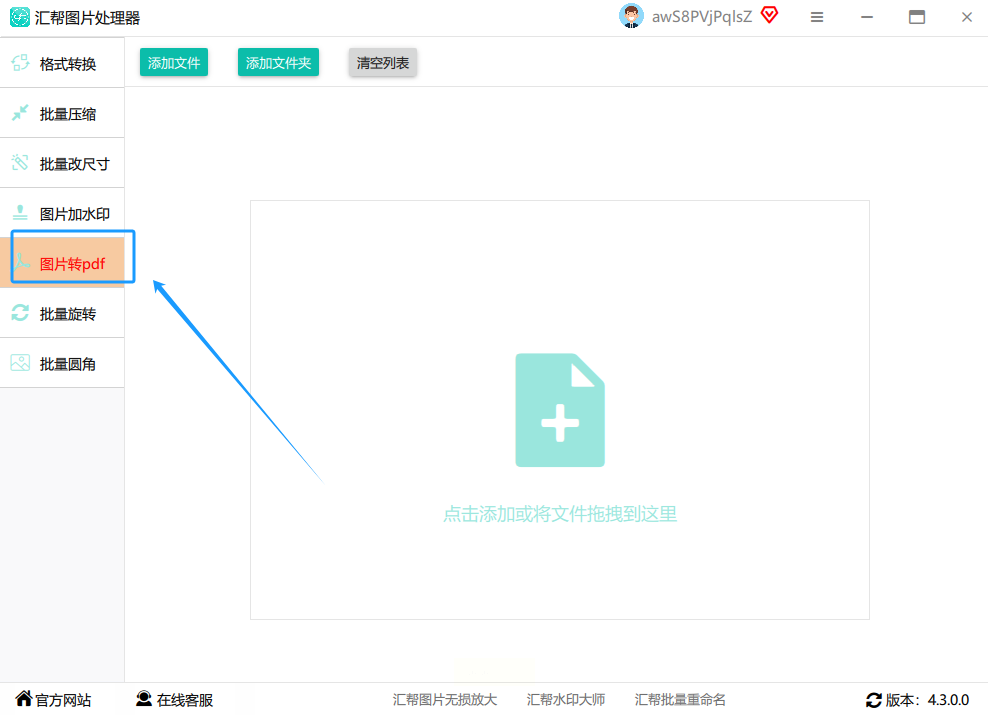988x715 pixels.
Task: Click the red VIP diamond icon
Action: tap(769, 14)
